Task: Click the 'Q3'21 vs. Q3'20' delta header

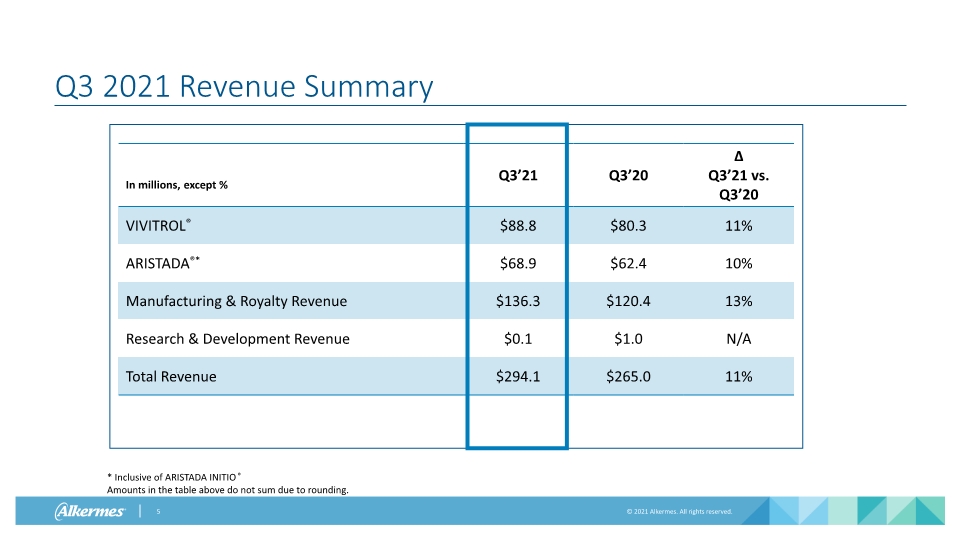Action: click(738, 176)
